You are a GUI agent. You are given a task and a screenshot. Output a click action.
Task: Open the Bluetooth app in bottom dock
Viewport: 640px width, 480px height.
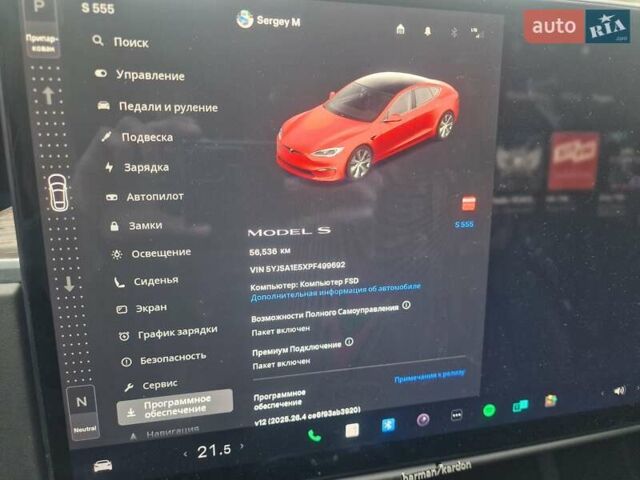tap(386, 425)
